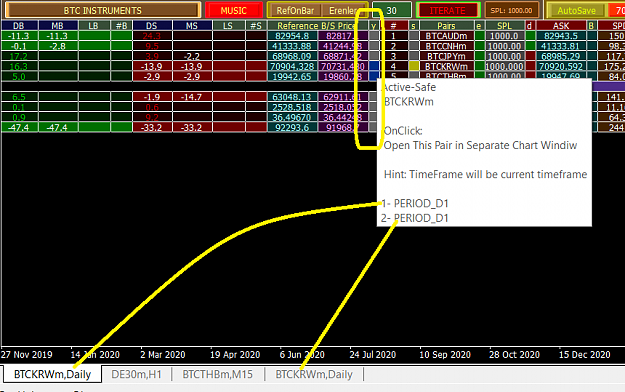Screen dimensions: 625x392
Task: Click the MS value -14.7
Action: [x=192, y=97]
